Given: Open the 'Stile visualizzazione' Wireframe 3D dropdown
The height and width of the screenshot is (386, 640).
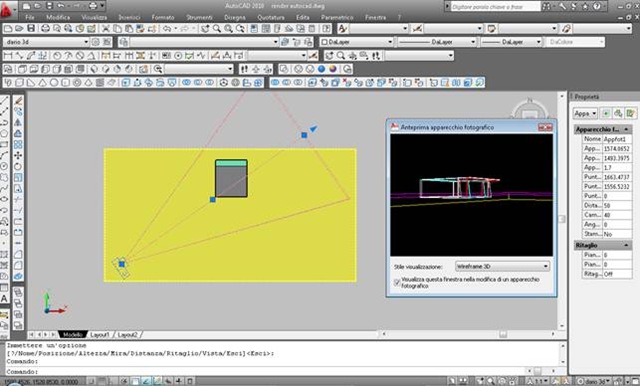Looking at the screenshot, I should click(502, 266).
